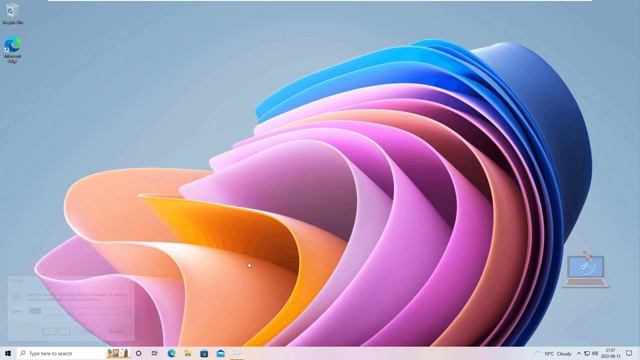Open the clock and calendar flyout

[x=611, y=353]
